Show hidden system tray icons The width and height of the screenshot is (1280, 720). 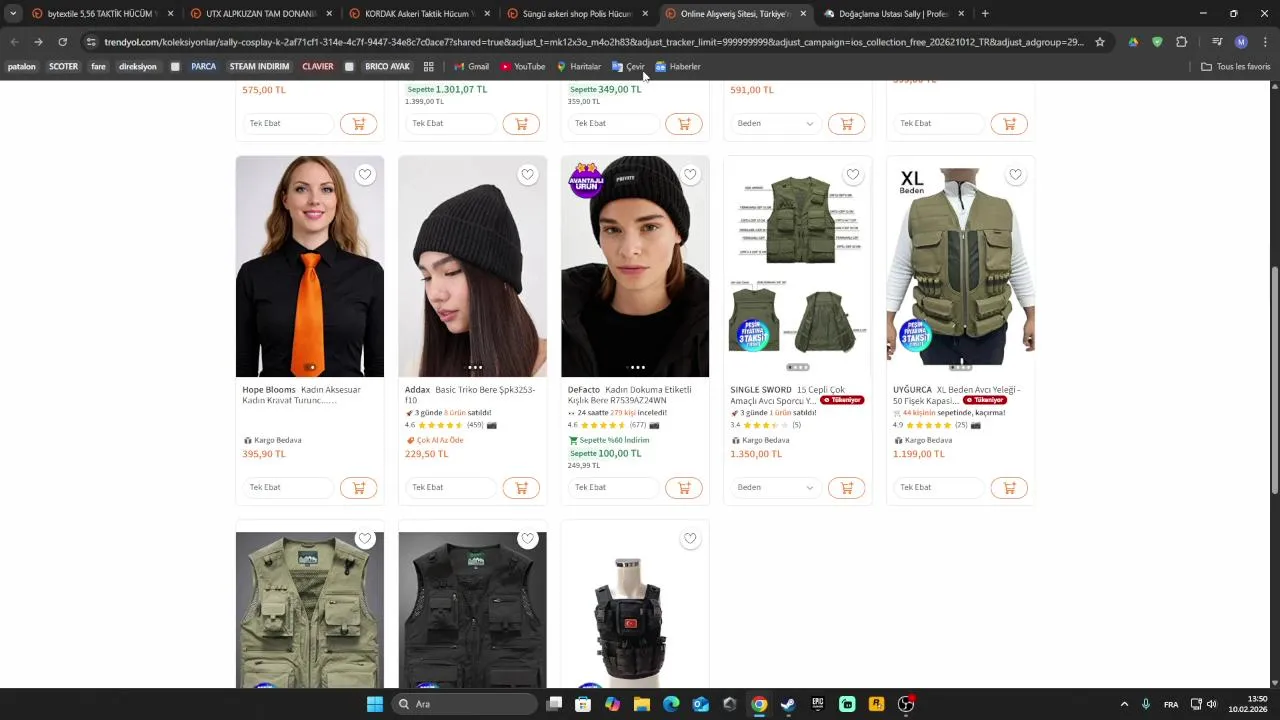click(1124, 704)
